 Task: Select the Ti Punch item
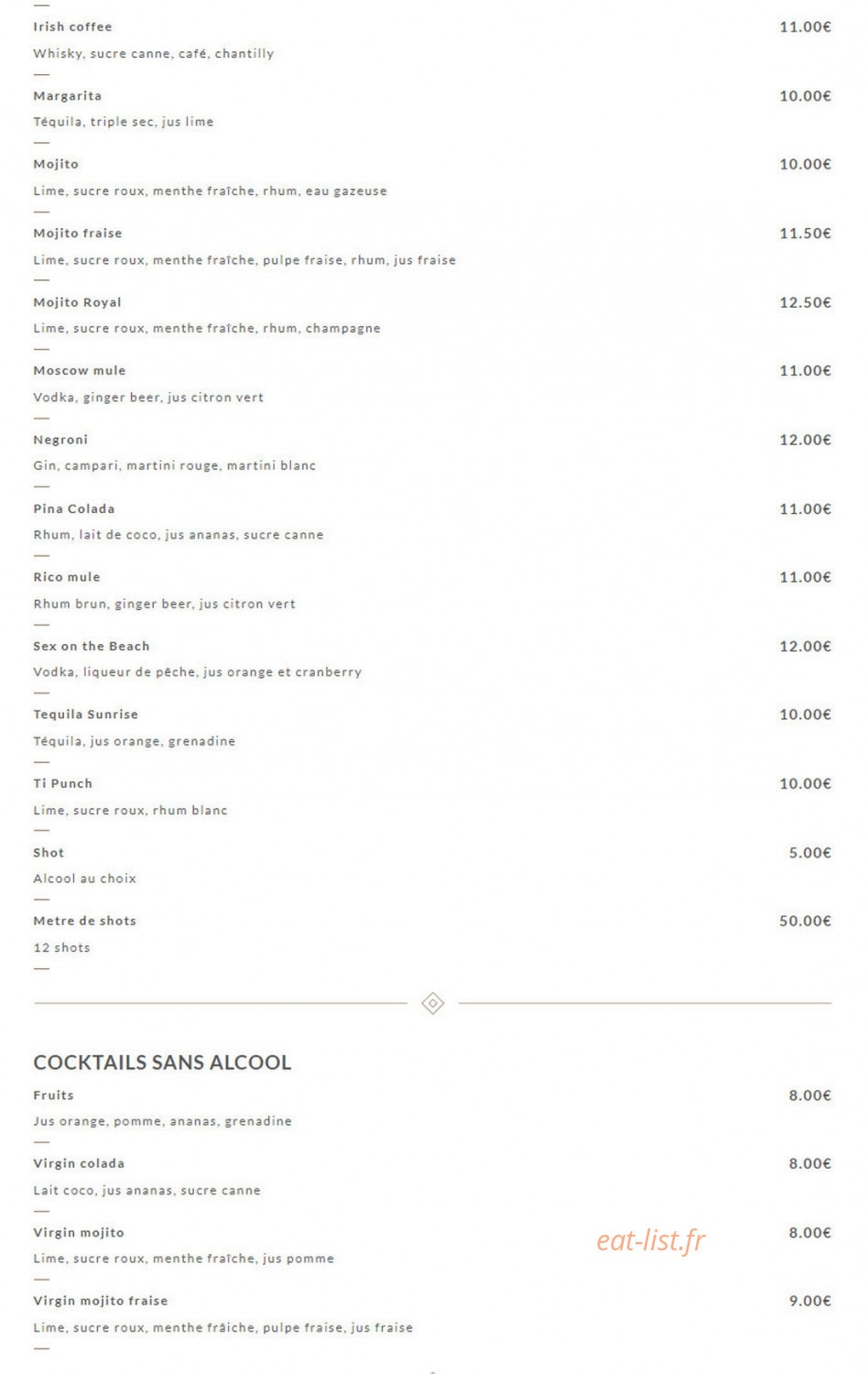[63, 783]
